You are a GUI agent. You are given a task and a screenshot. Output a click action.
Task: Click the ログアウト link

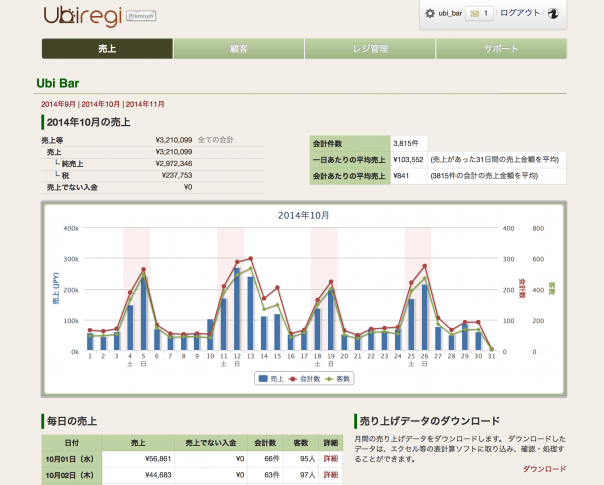point(519,14)
